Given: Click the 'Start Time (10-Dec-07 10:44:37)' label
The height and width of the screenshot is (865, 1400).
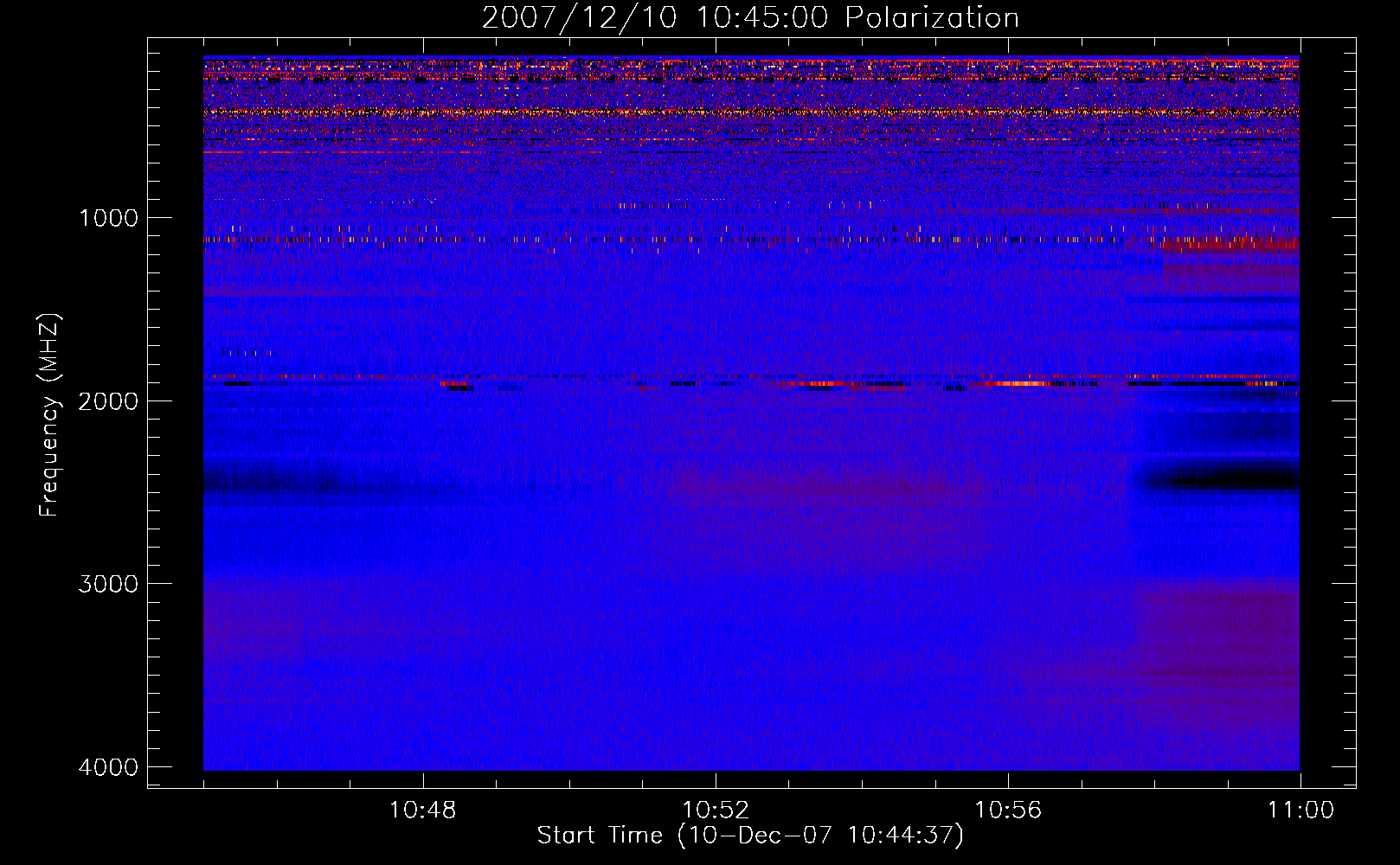Looking at the screenshot, I should [750, 836].
